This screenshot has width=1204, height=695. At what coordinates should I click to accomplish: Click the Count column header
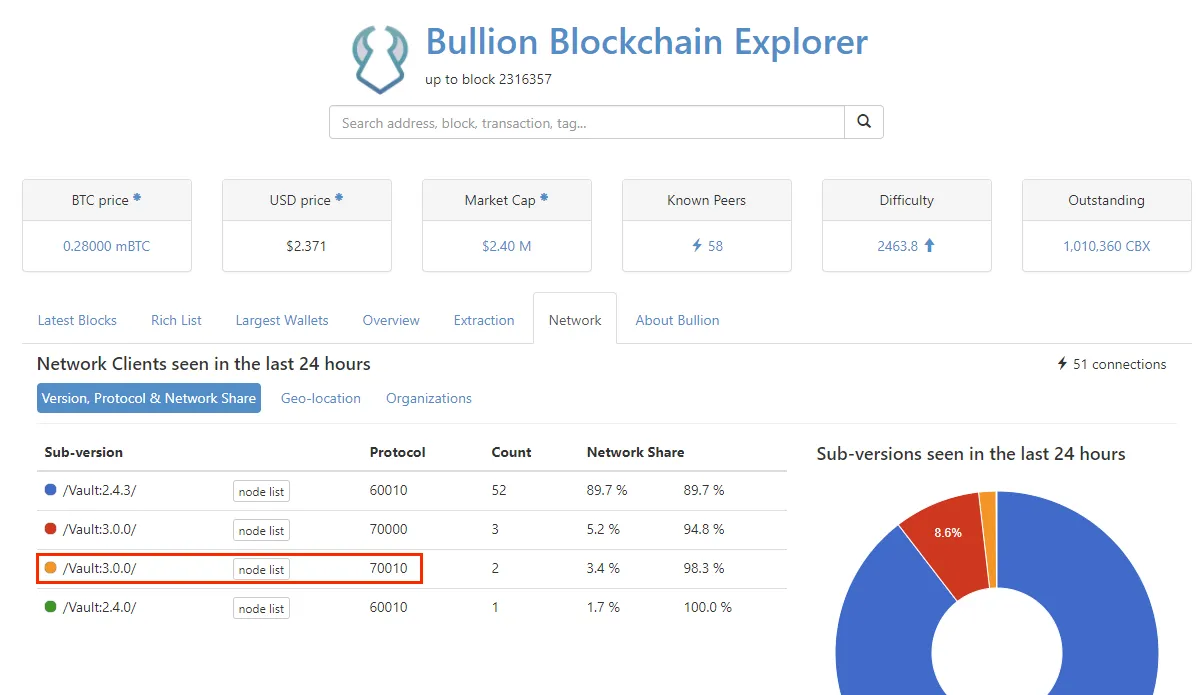coord(511,452)
